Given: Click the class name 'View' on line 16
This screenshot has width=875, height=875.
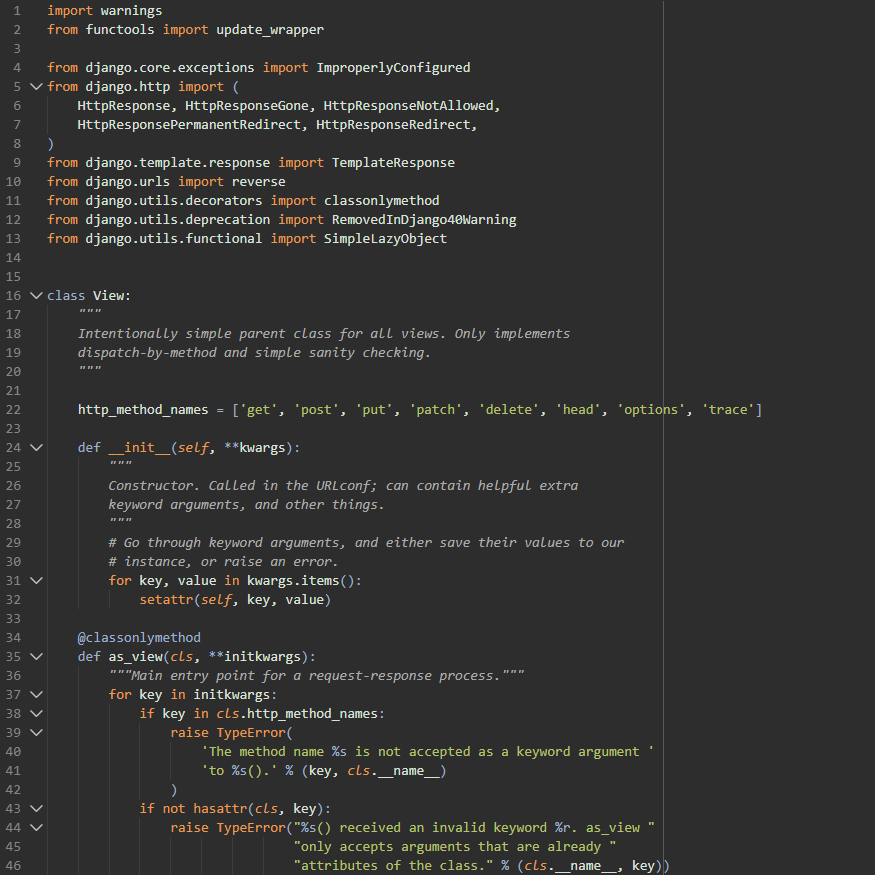Looking at the screenshot, I should (x=108, y=295).
